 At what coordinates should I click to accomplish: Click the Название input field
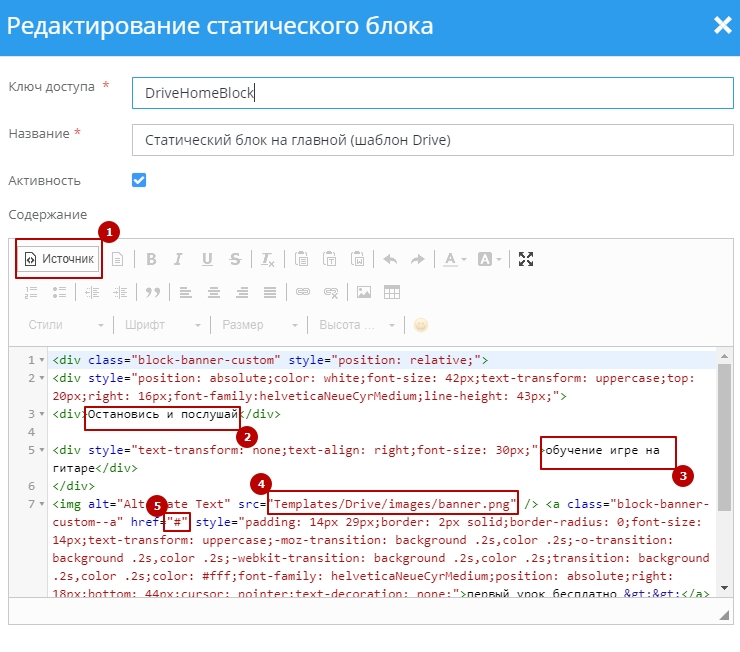click(433, 140)
